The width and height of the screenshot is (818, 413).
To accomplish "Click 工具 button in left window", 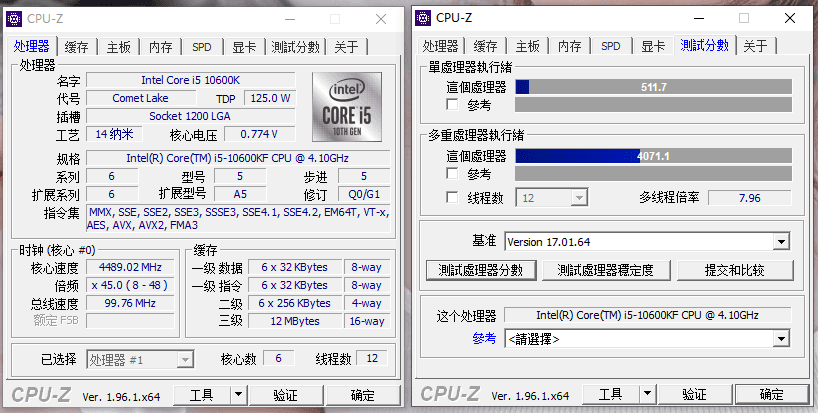I will [201, 395].
